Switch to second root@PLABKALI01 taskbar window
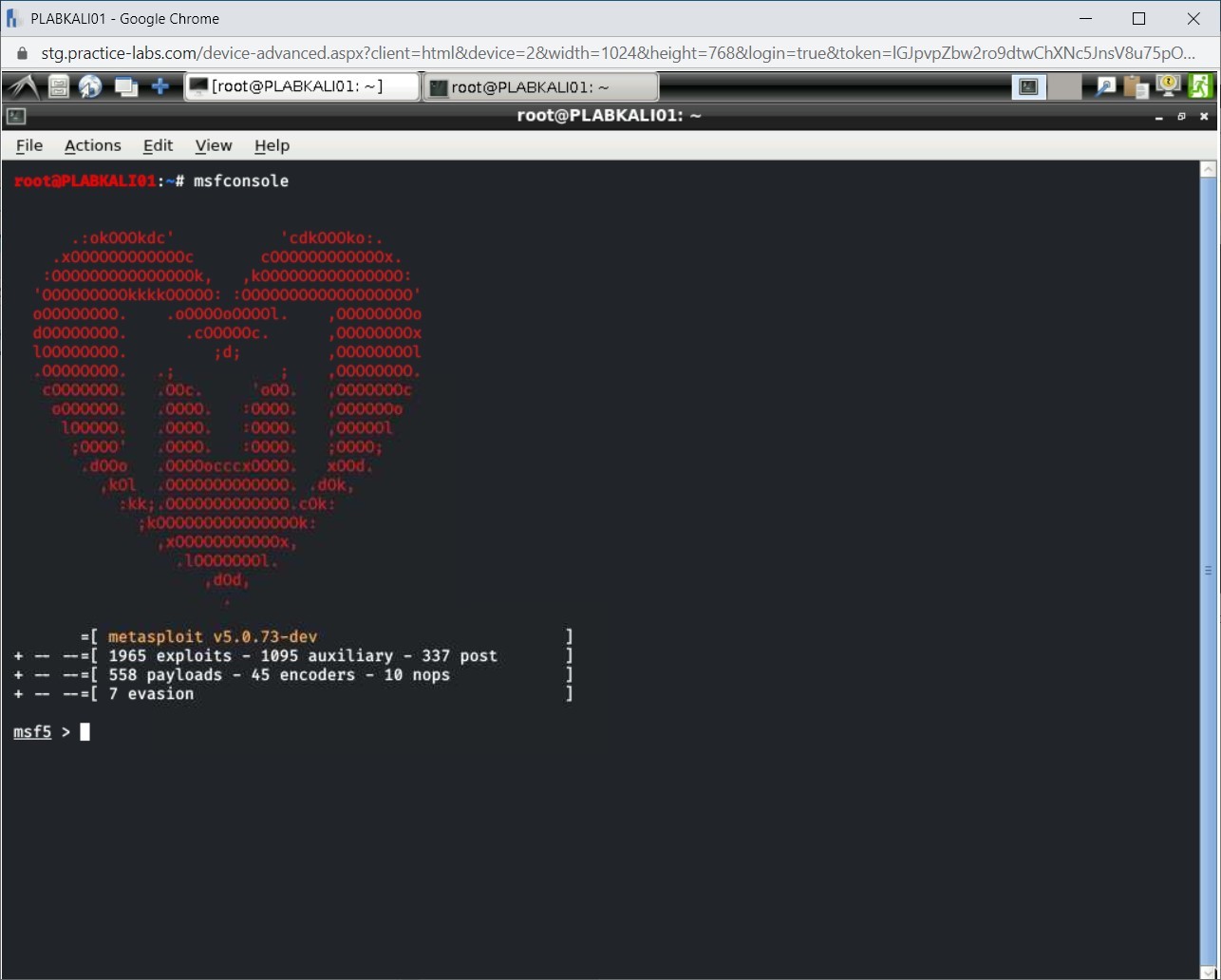Image resolution: width=1221 pixels, height=980 pixels. [539, 87]
